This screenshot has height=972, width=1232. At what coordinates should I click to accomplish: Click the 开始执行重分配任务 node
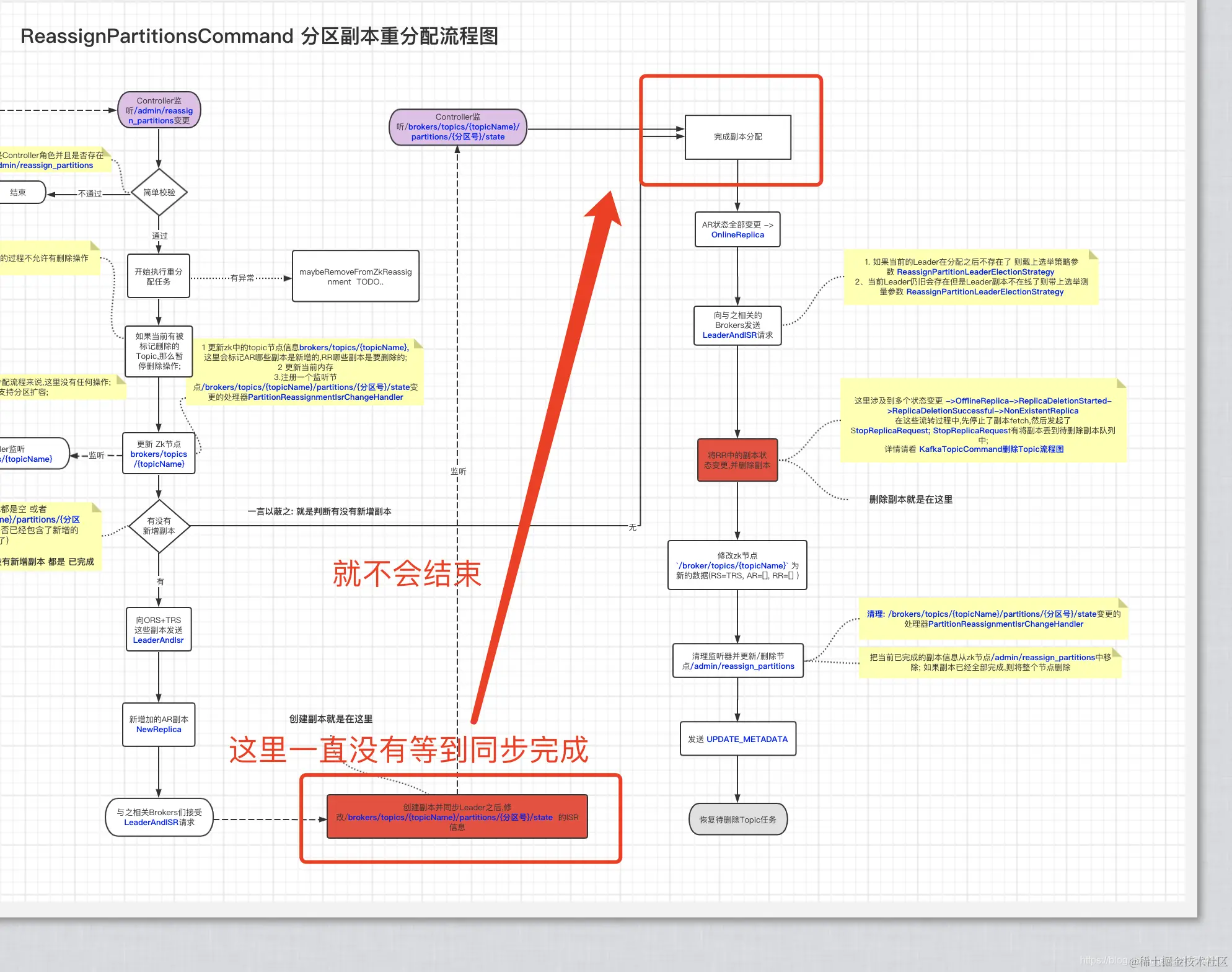pyautogui.click(x=159, y=276)
